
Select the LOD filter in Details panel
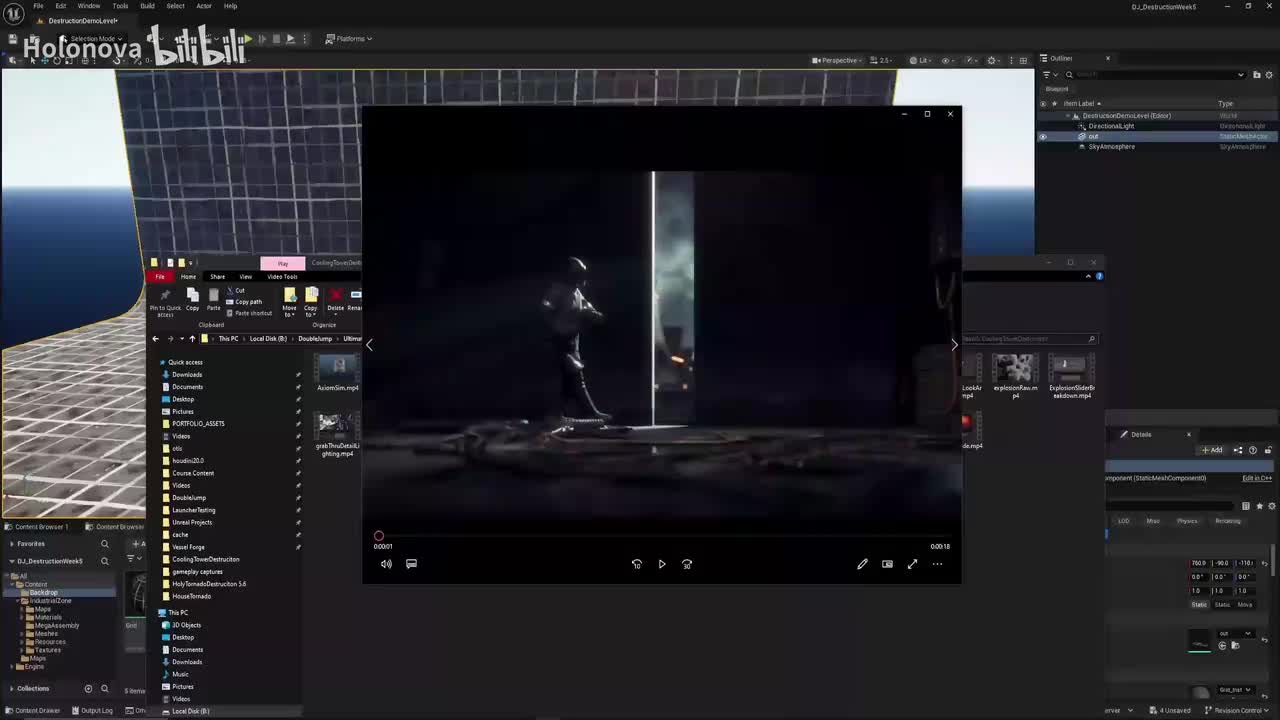click(1124, 521)
